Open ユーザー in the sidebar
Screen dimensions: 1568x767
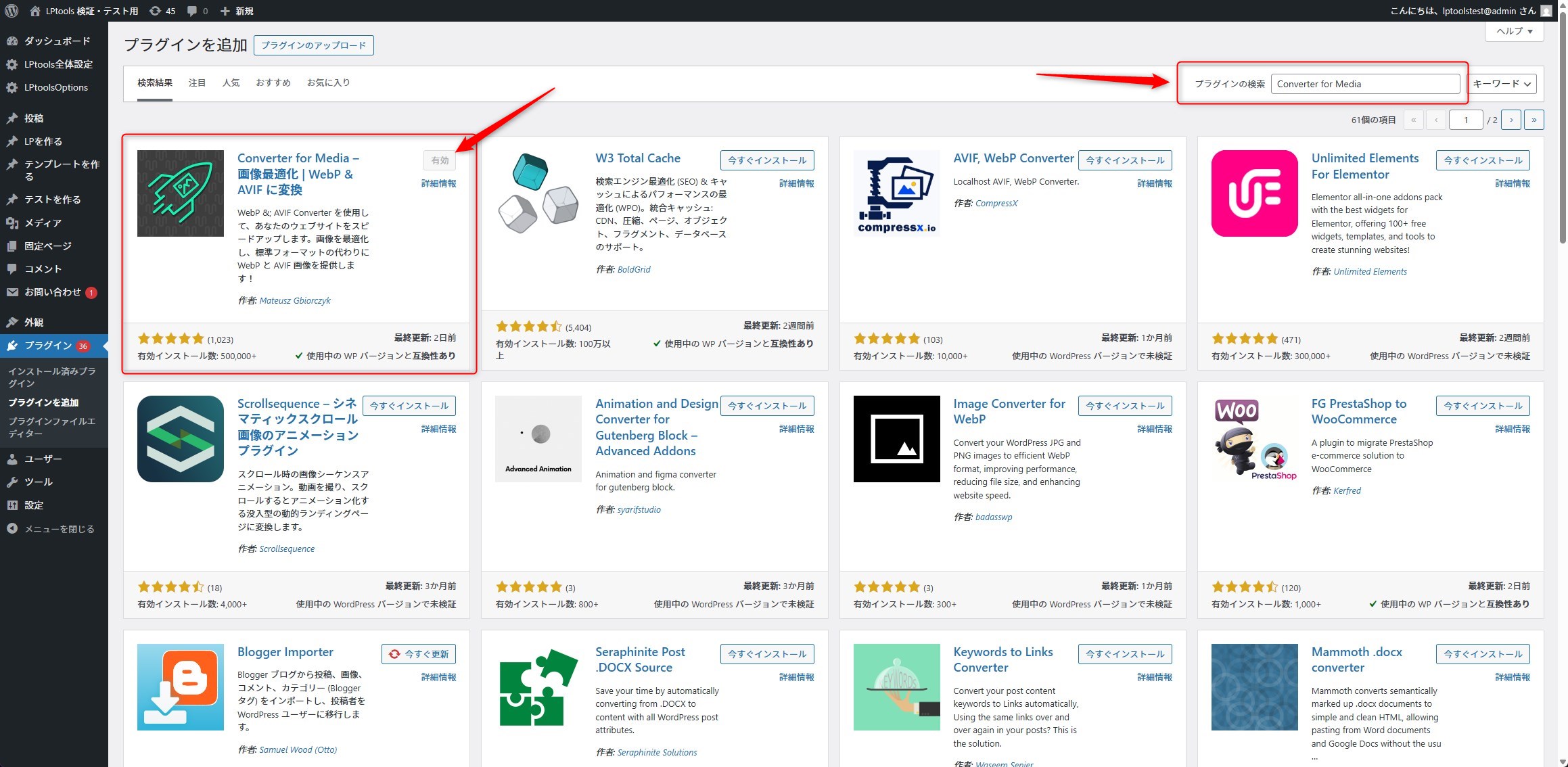point(54,459)
